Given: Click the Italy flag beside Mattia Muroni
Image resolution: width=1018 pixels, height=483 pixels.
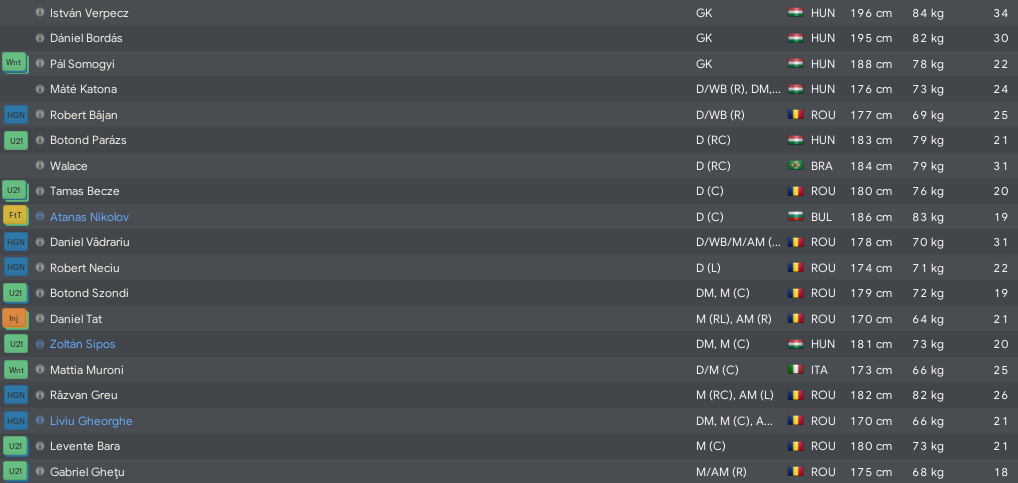Looking at the screenshot, I should (795, 370).
